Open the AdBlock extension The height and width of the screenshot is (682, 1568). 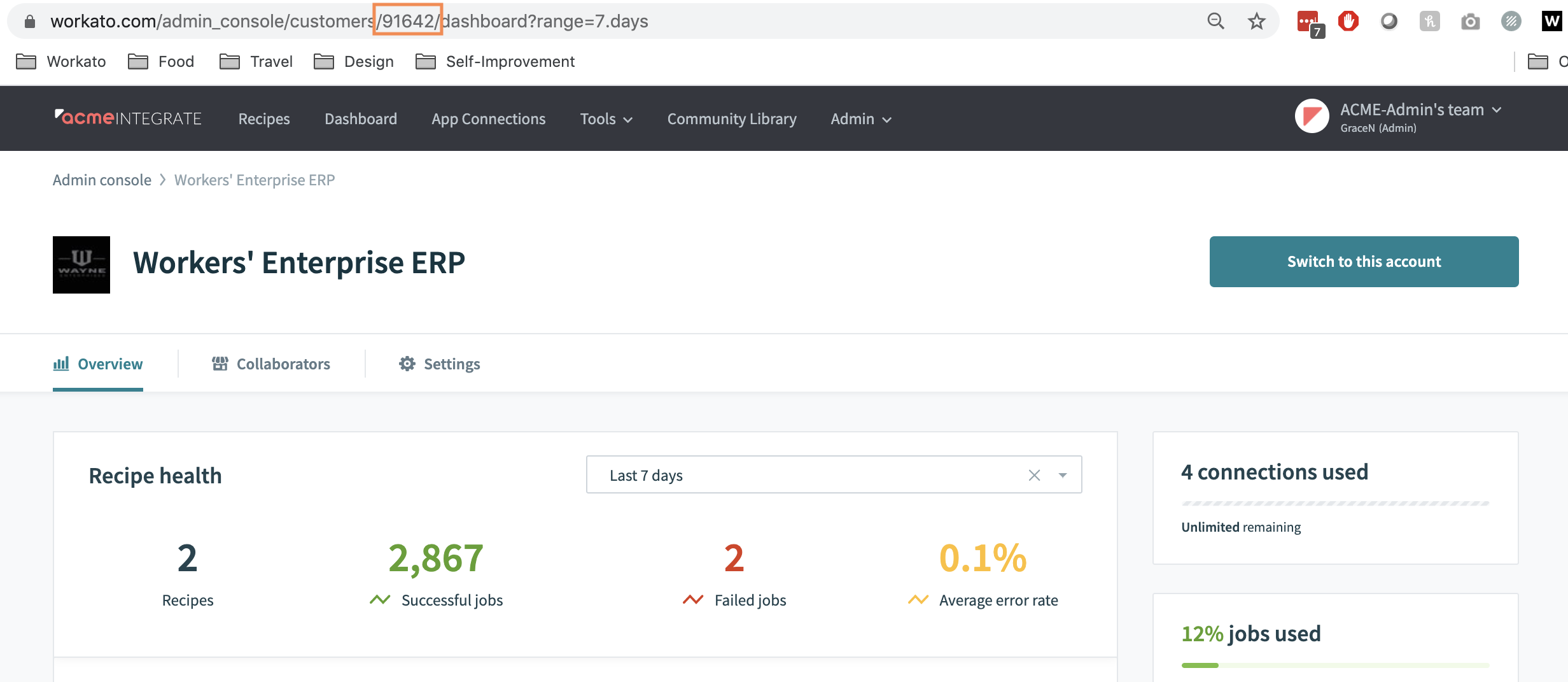coord(1350,21)
